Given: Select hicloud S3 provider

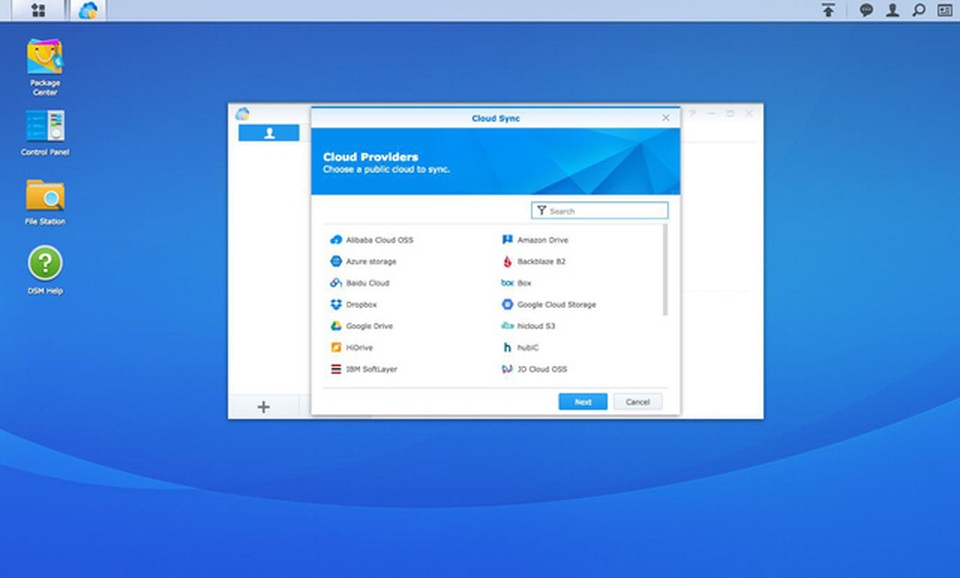Looking at the screenshot, I should (x=528, y=326).
